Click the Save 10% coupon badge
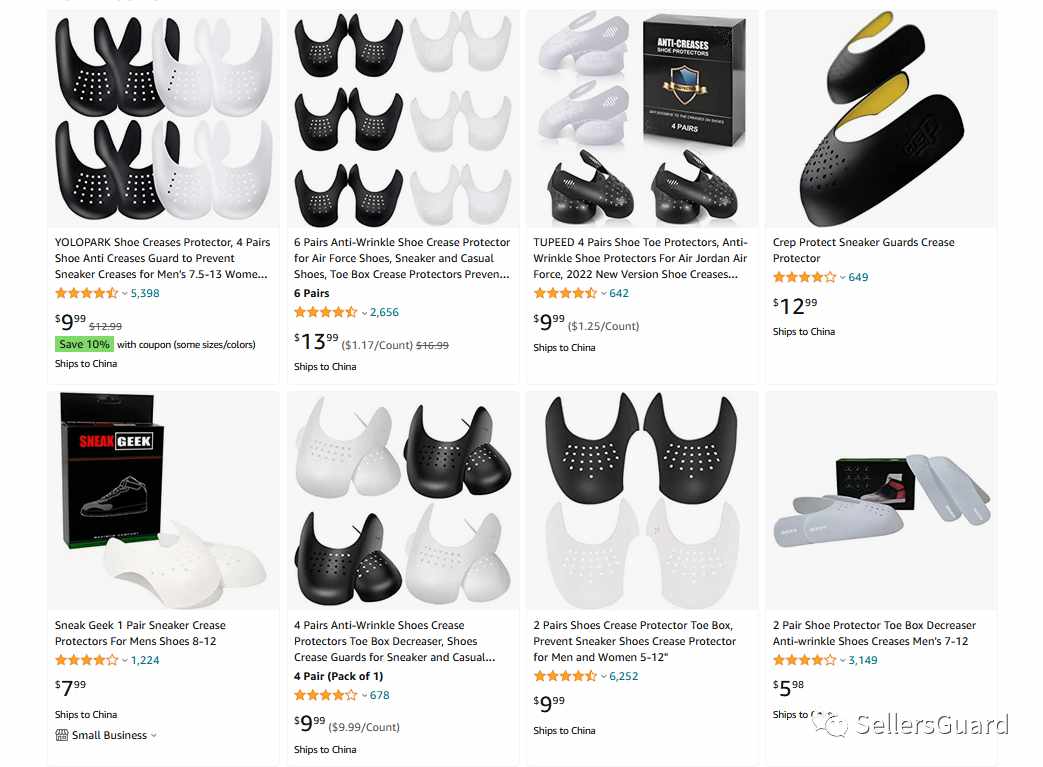The height and width of the screenshot is (767, 1043). (x=84, y=345)
